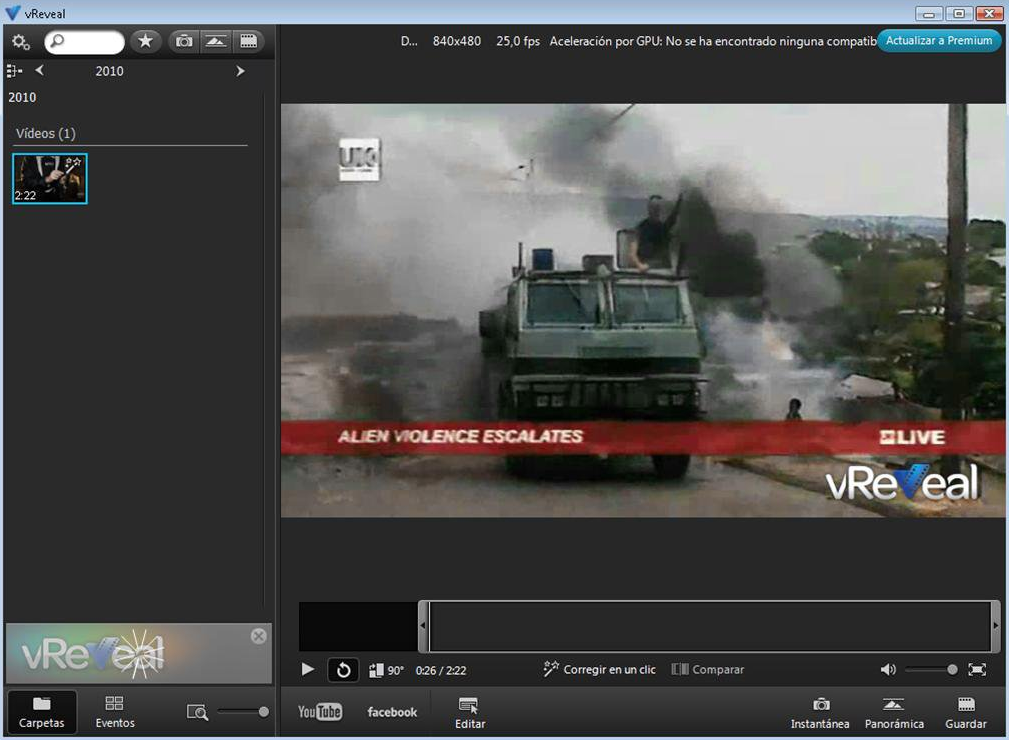Toggle the Comparar view
1009x740 pixels.
pos(708,669)
